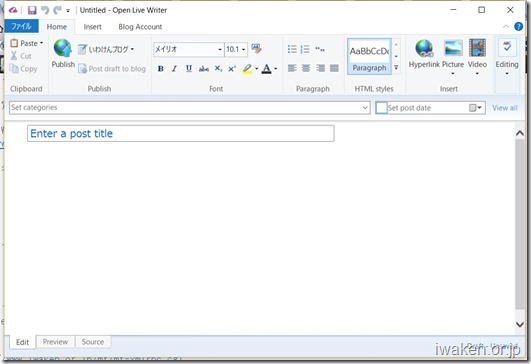Insert a bulleted list
The width and height of the screenshot is (531, 364).
[292, 49]
